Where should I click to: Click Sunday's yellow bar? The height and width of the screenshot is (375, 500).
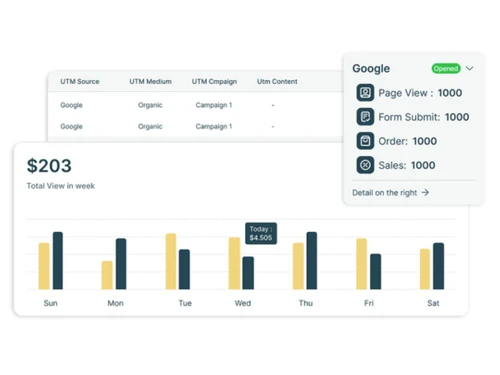[44, 266]
